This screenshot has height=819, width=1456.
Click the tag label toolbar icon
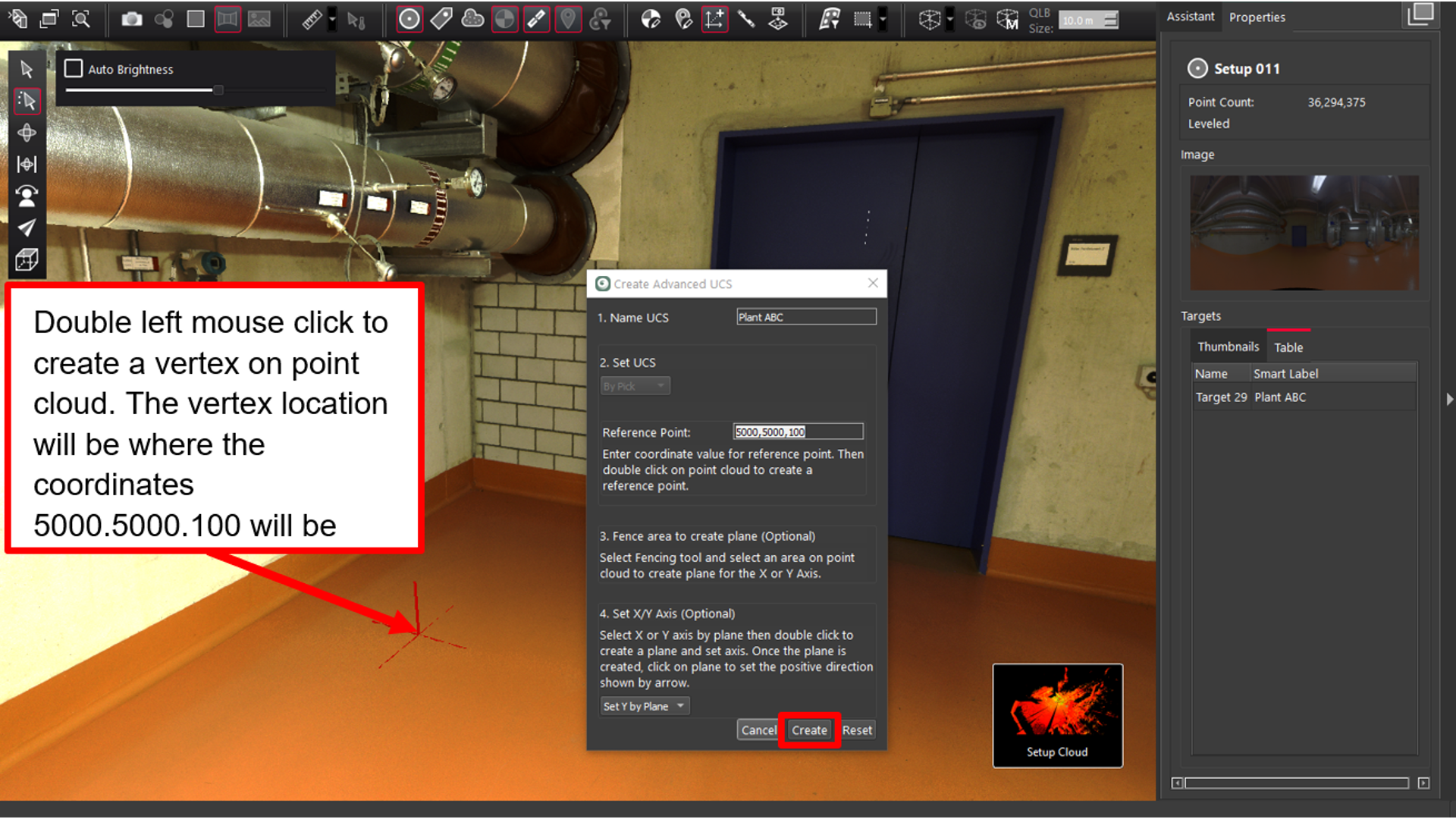pyautogui.click(x=441, y=19)
